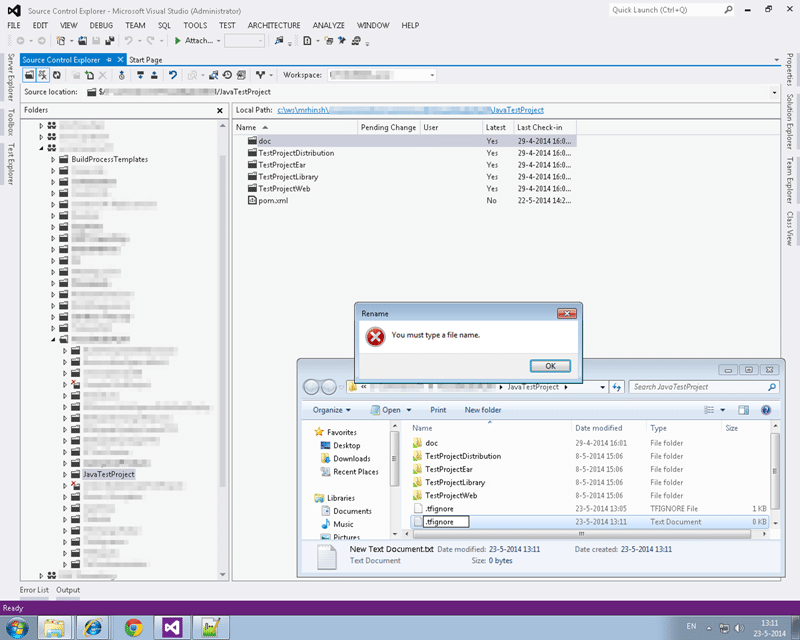Open Organize dropdown in file explorer window

pyautogui.click(x=332, y=410)
